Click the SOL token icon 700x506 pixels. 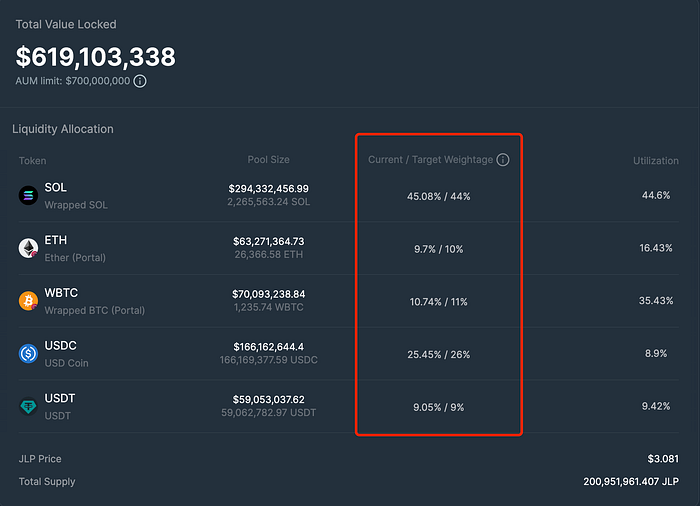click(28, 196)
